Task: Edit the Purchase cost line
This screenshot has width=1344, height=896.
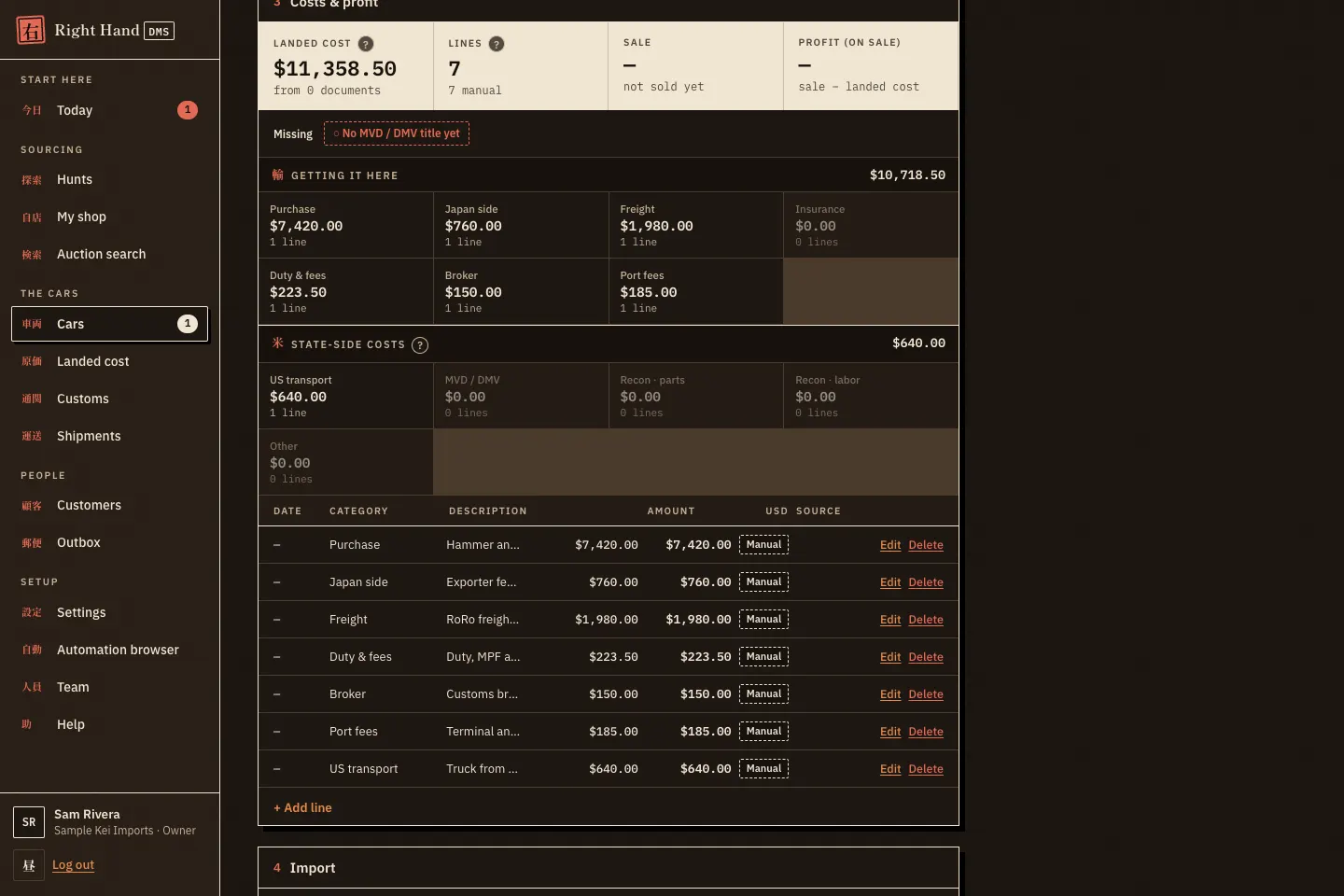Action: click(x=890, y=545)
